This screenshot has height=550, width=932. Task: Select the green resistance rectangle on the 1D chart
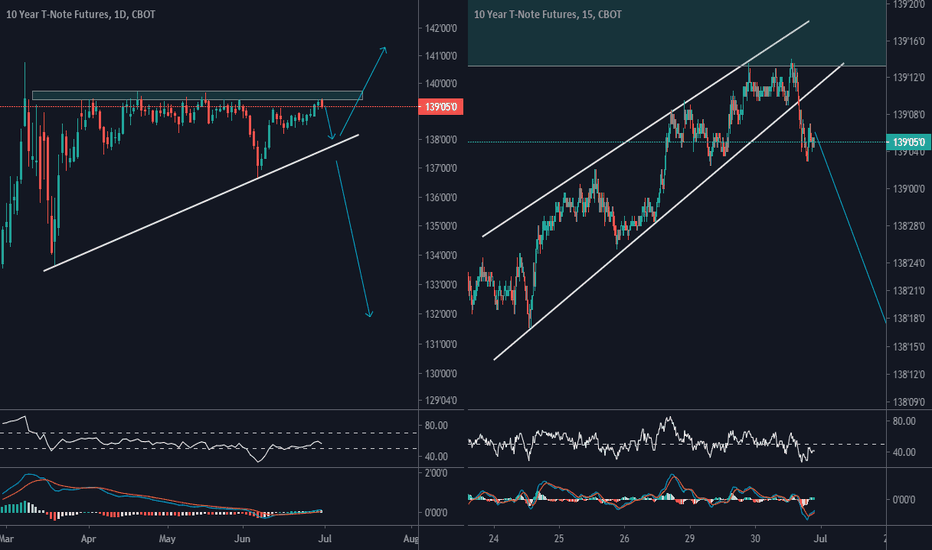tap(197, 95)
